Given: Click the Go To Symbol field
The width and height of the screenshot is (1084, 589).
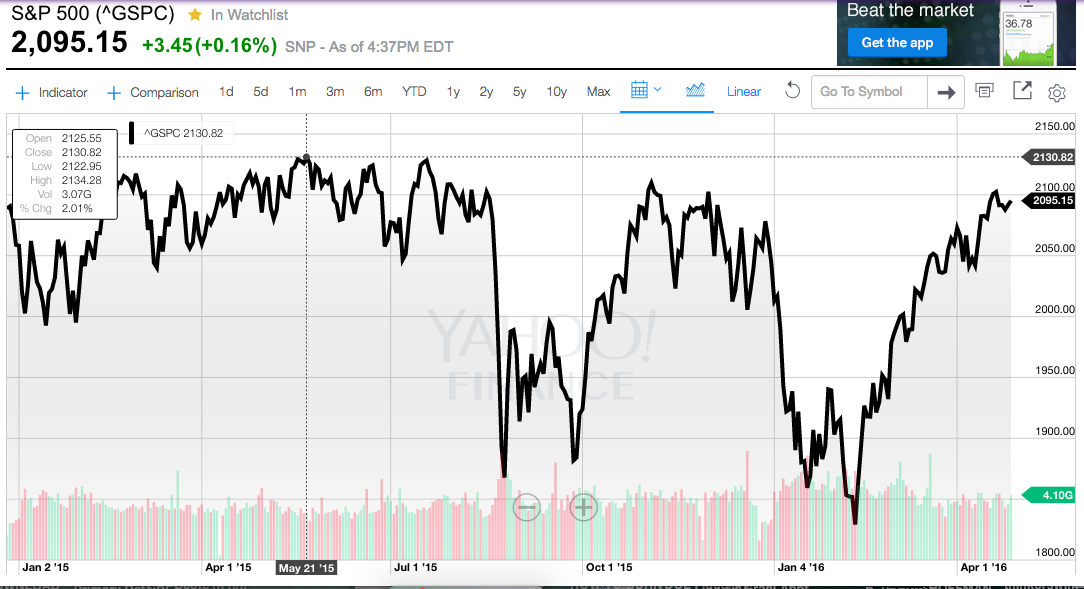Looking at the screenshot, I should pos(867,92).
